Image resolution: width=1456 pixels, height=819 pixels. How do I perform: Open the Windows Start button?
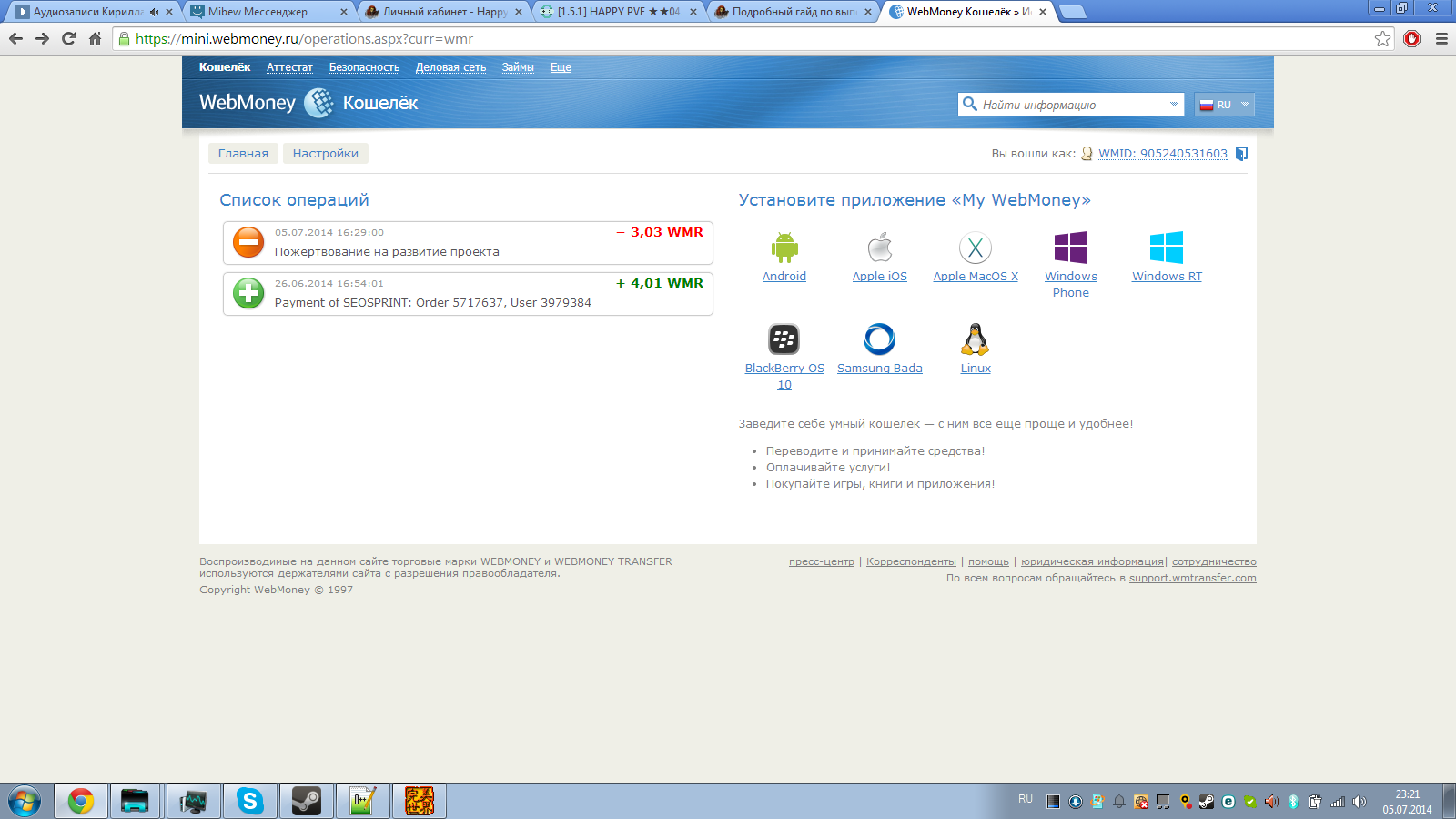(x=24, y=801)
